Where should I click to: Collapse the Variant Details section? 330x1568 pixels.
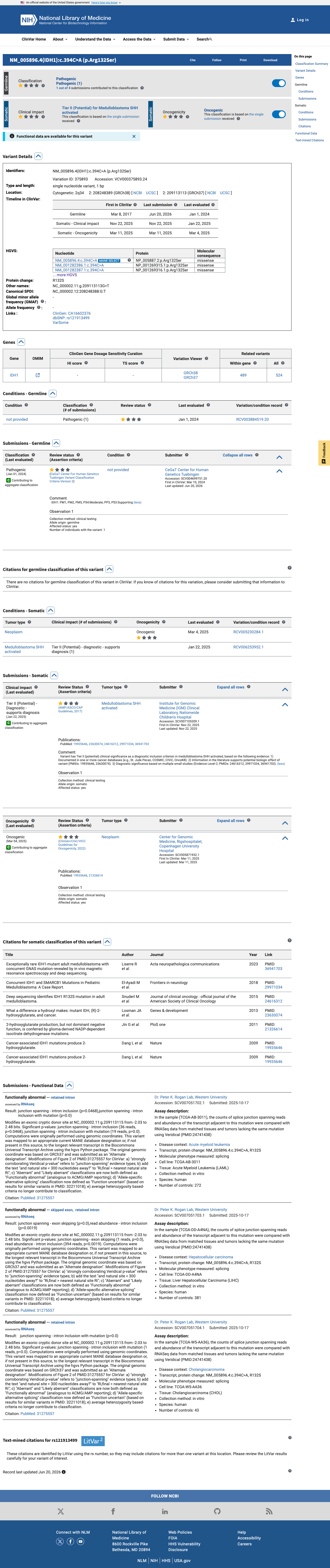point(38,156)
